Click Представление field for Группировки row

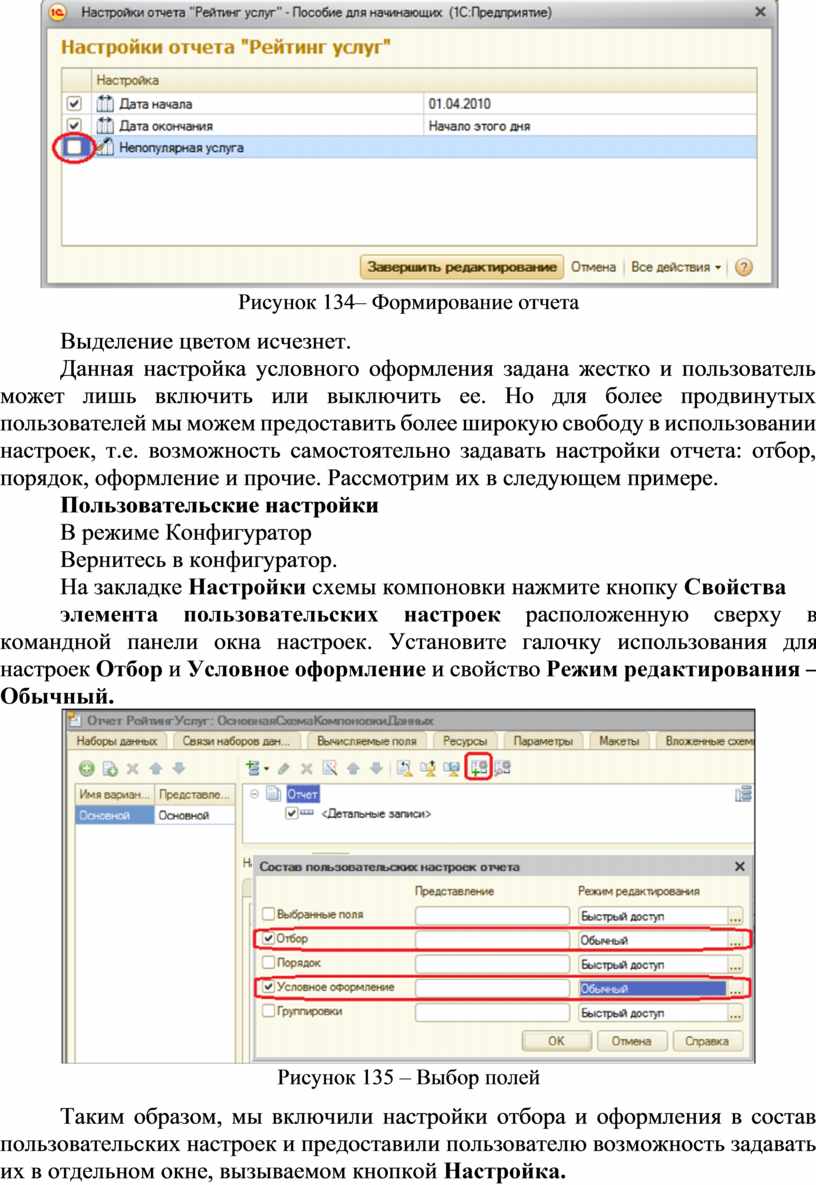493,1013
